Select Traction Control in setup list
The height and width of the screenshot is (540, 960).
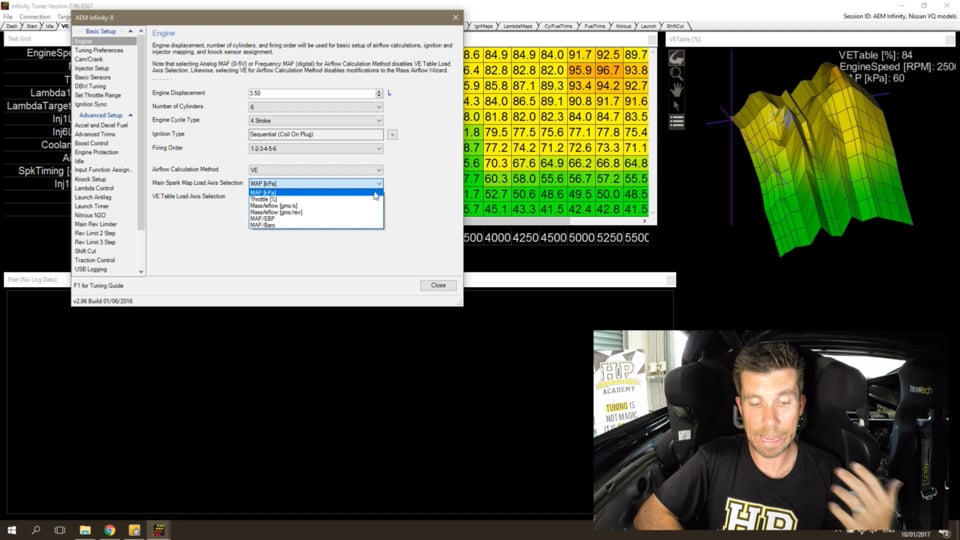(95, 260)
